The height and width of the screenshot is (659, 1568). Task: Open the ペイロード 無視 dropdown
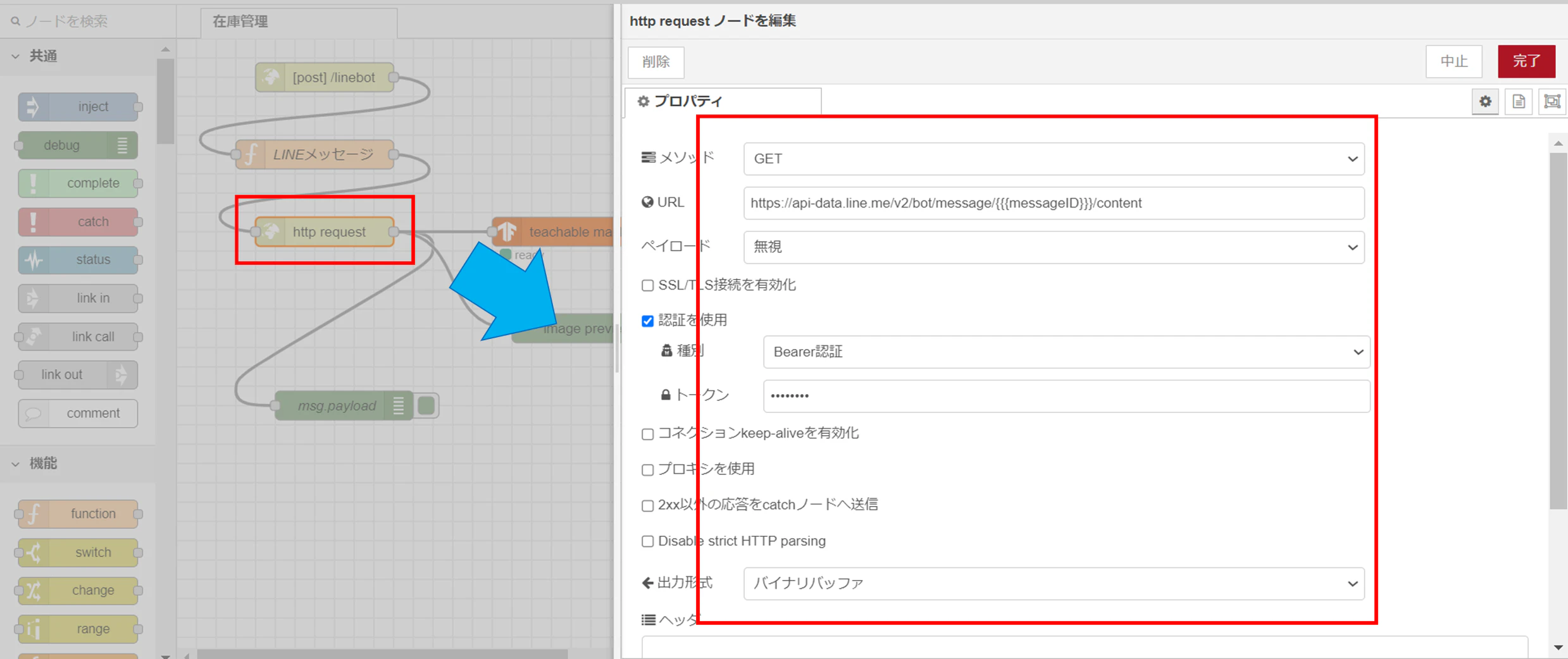click(x=1054, y=247)
